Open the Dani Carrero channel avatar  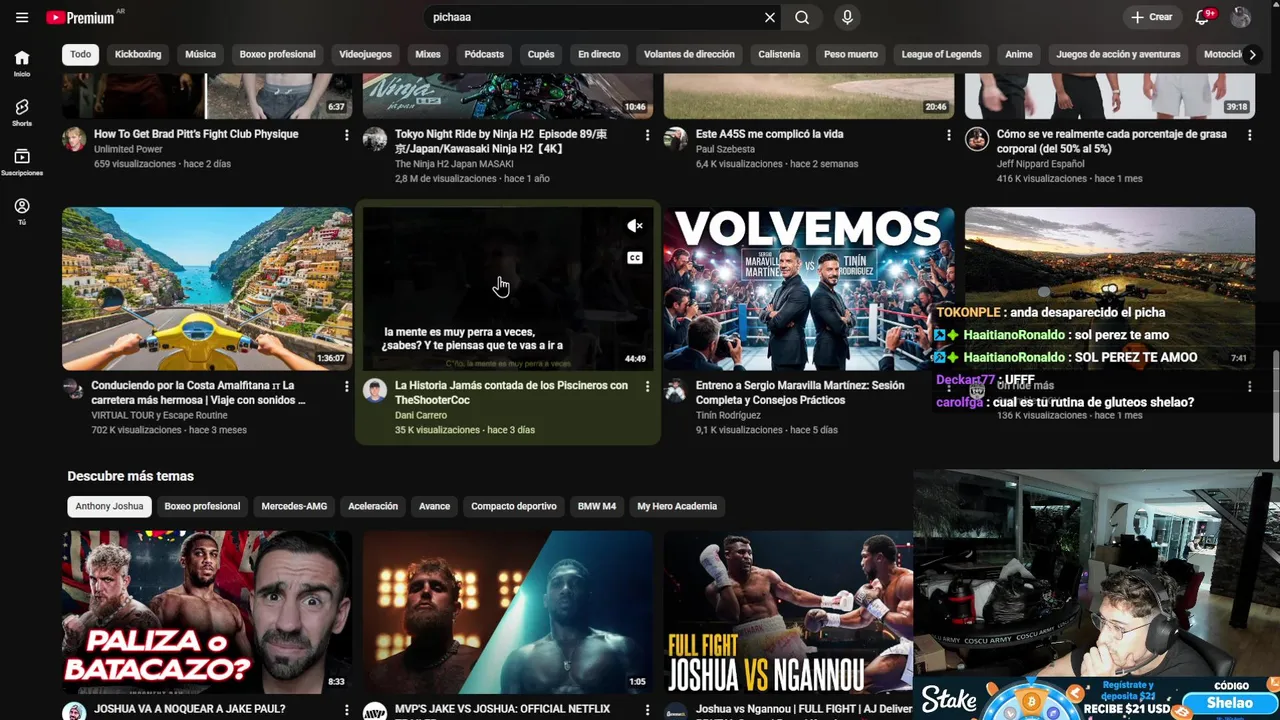pos(375,390)
